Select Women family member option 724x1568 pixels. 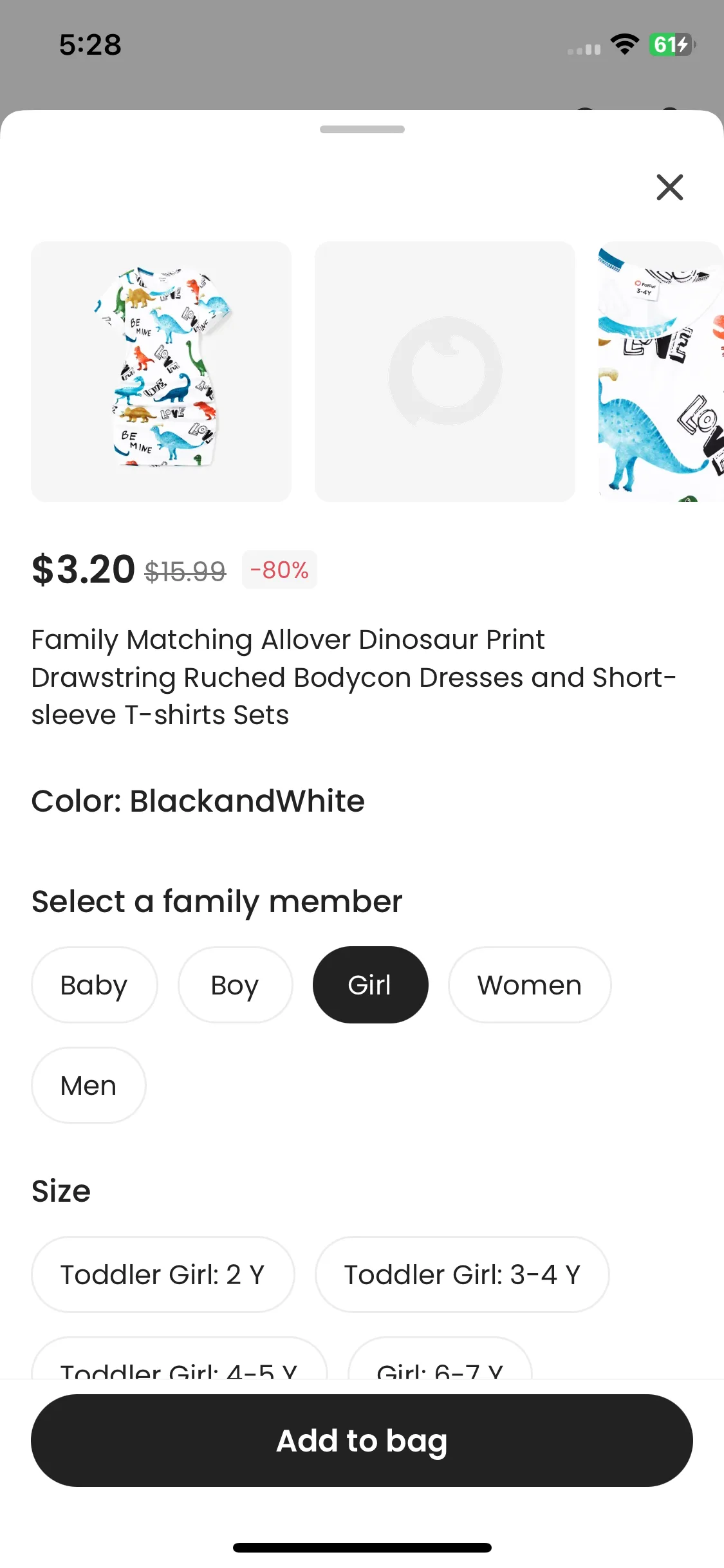[529, 985]
